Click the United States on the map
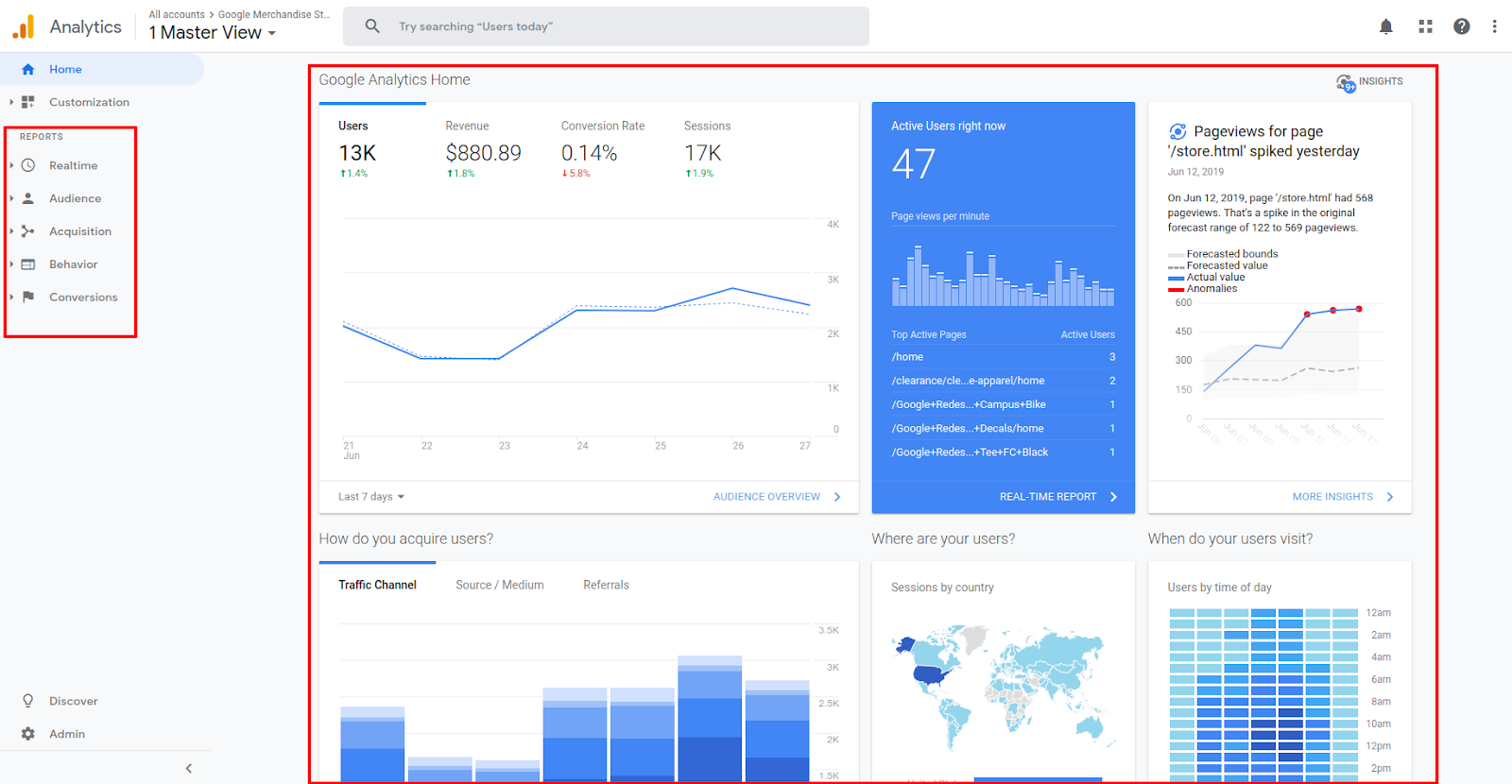Viewport: 1512px width, 784px height. [931, 674]
